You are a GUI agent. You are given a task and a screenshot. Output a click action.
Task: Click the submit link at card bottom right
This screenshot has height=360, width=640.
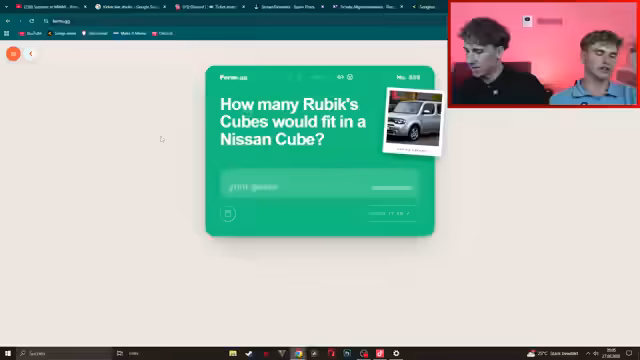click(391, 213)
